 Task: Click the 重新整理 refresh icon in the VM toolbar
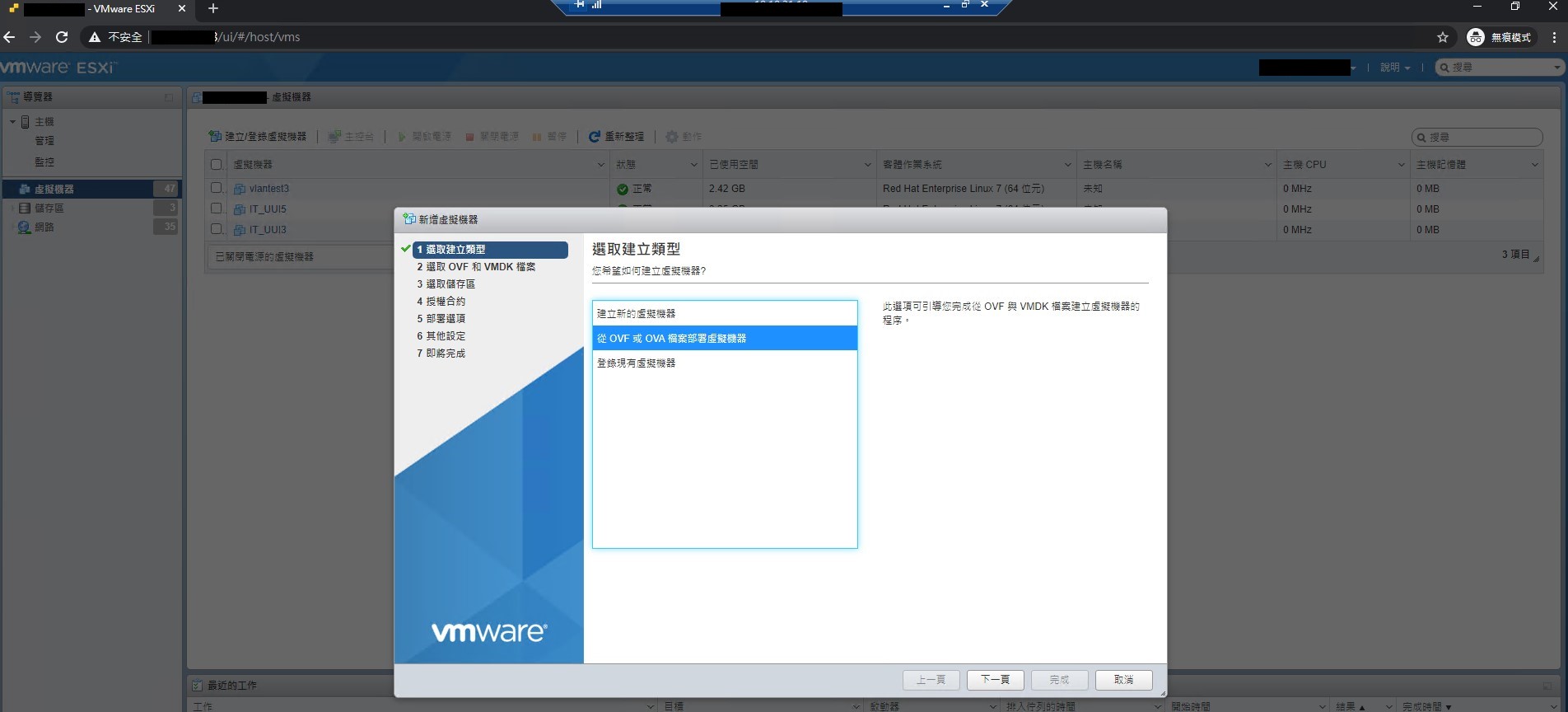[595, 136]
